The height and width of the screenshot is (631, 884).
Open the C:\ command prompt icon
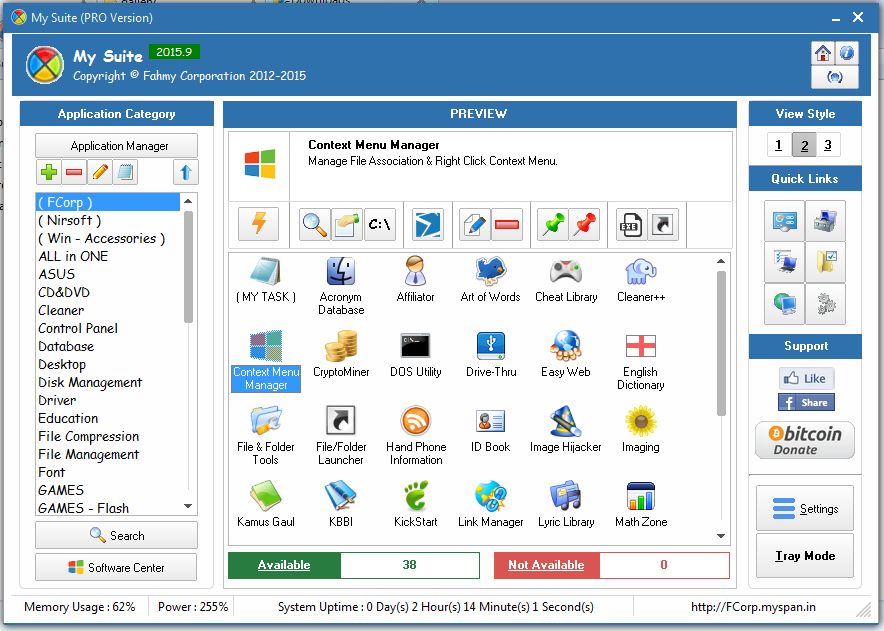point(379,224)
